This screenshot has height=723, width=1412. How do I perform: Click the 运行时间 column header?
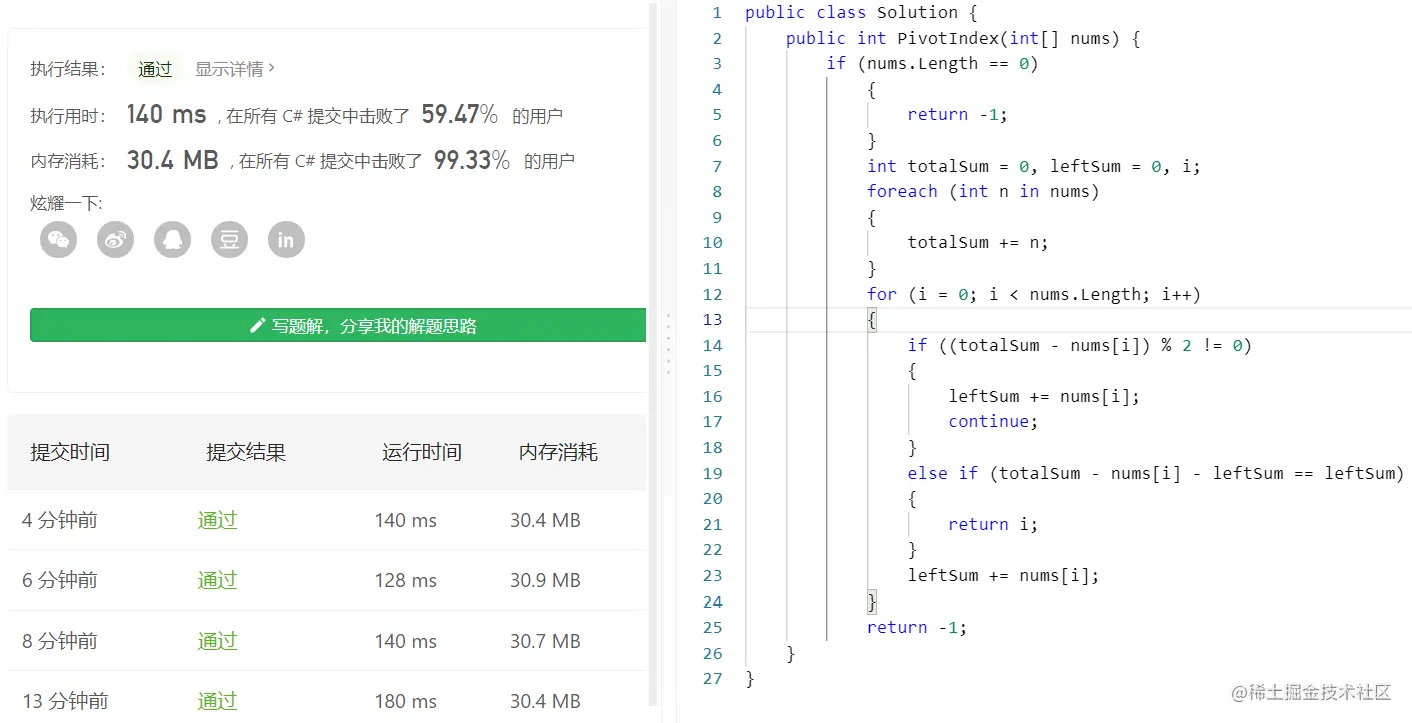(422, 452)
